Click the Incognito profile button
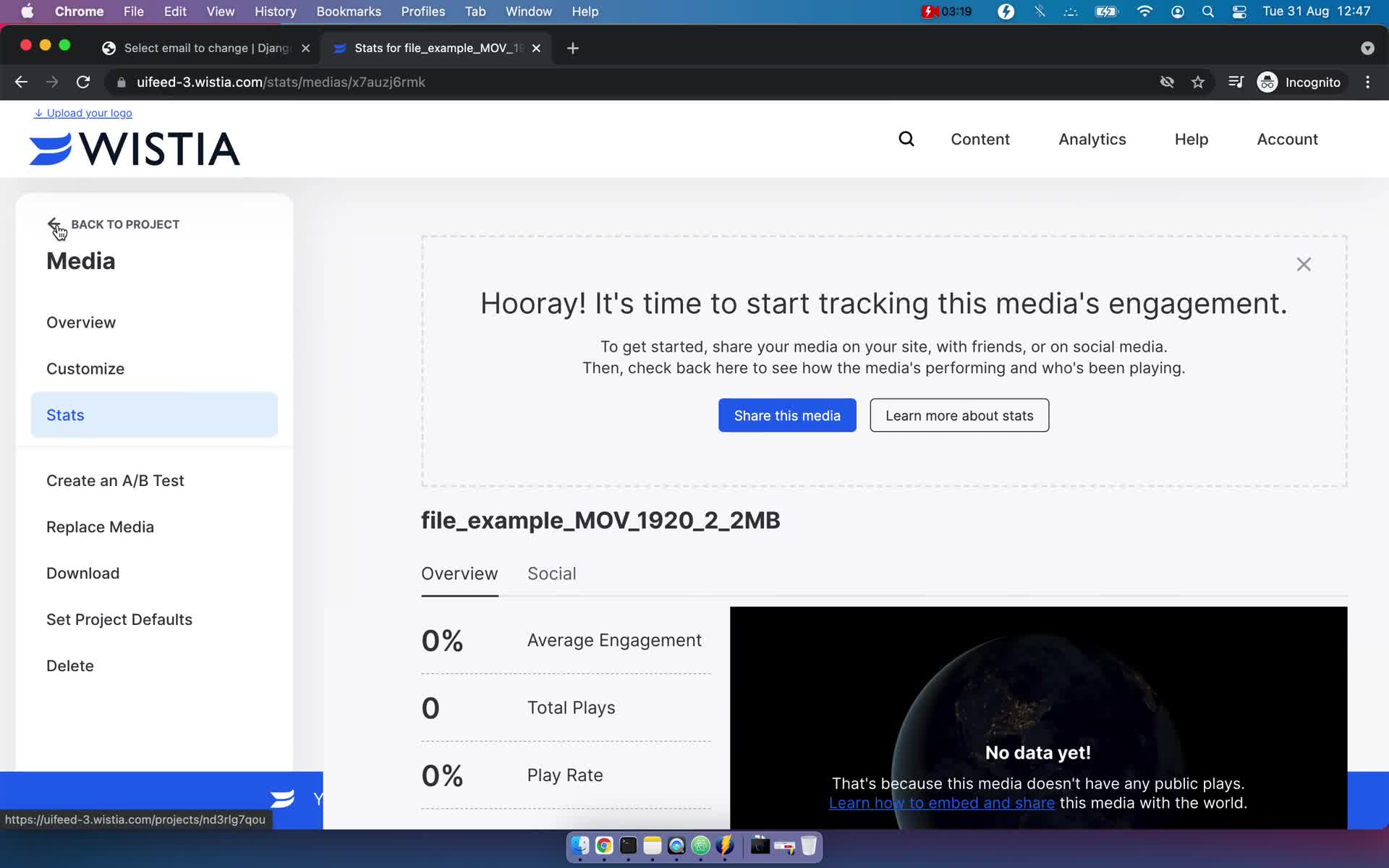 (1299, 82)
